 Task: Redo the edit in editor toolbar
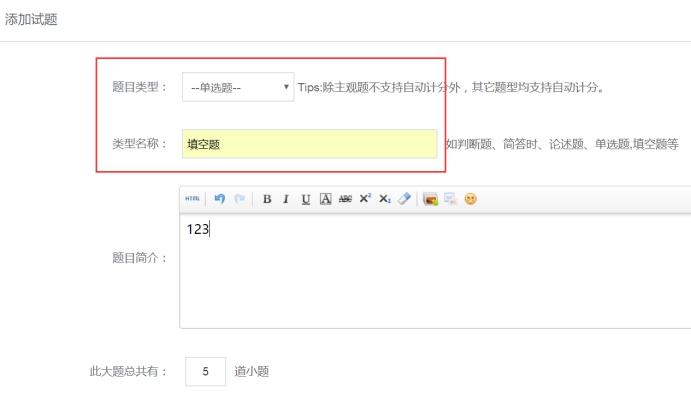tap(240, 199)
